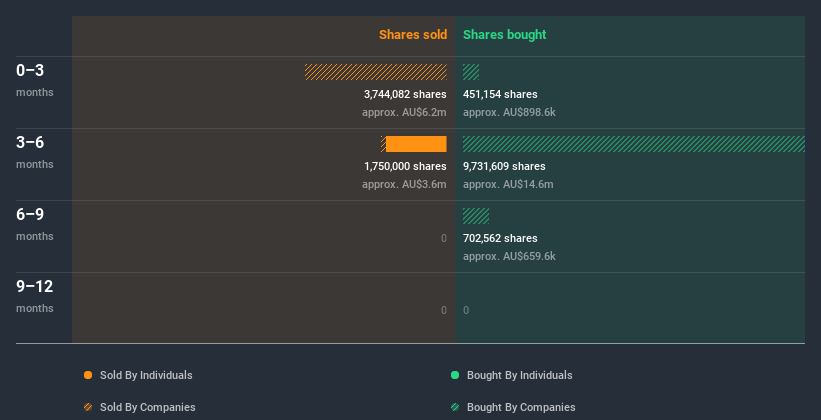The height and width of the screenshot is (420, 821).
Task: Click the 702,562 shares bought value
Action: pos(500,238)
